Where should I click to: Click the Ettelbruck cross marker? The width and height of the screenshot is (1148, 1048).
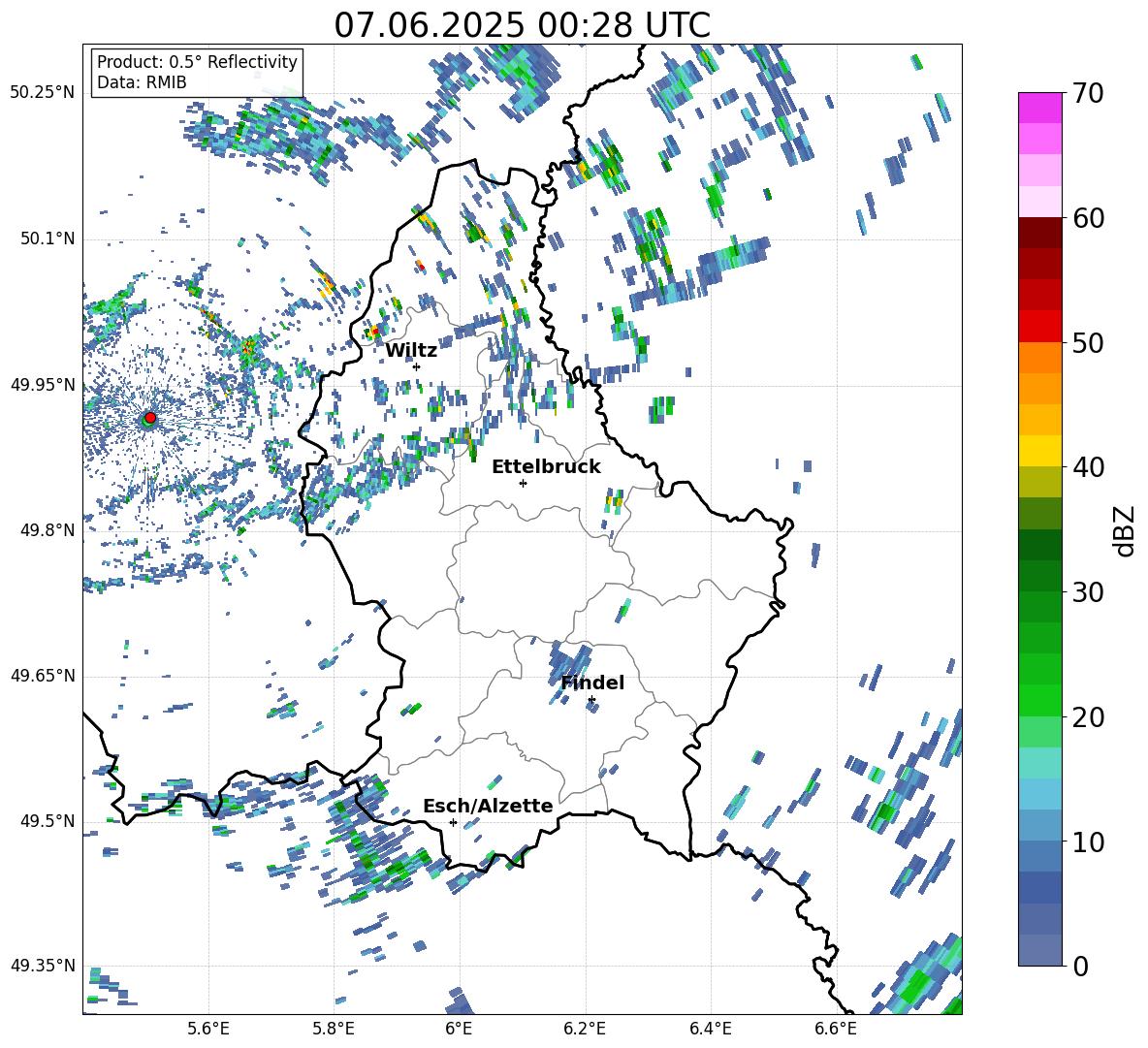tap(523, 483)
